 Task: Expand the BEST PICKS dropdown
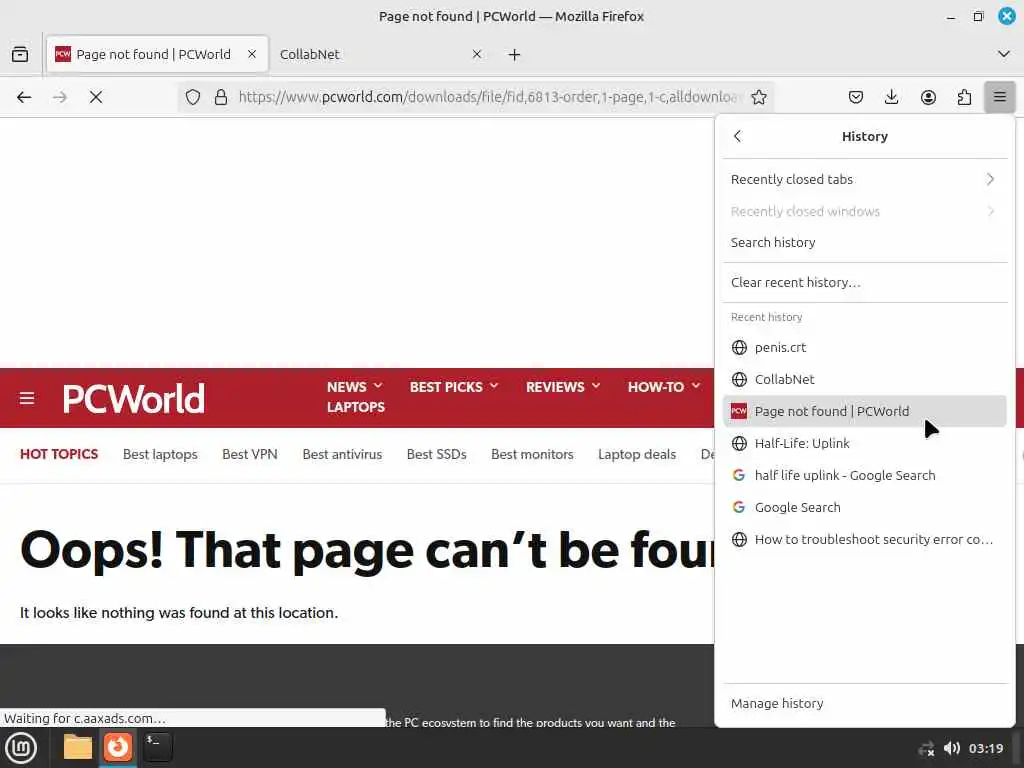click(454, 387)
